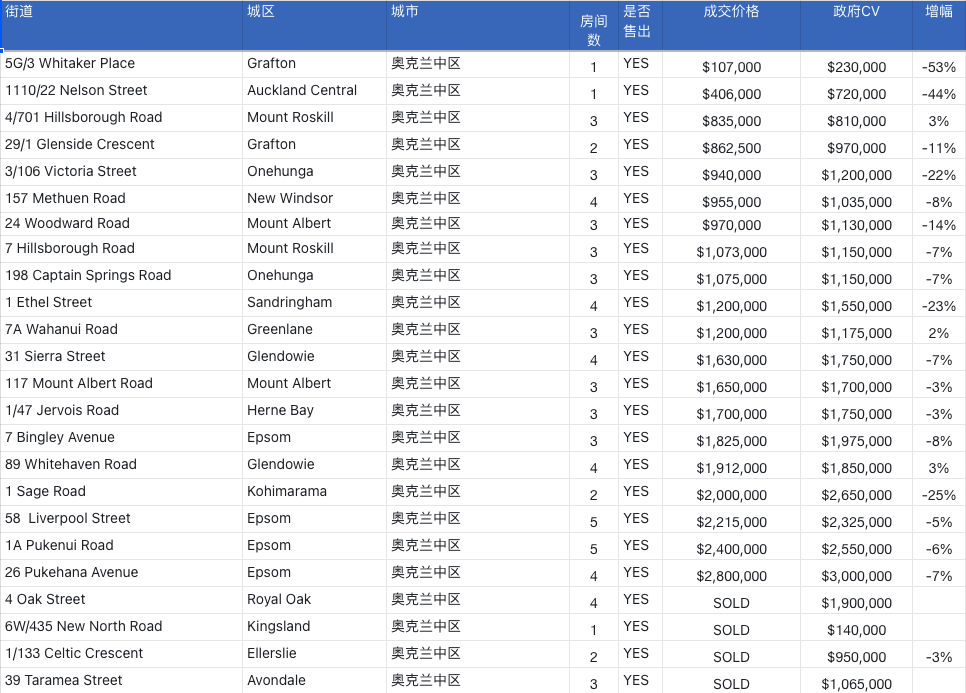
Task: Select the 5G/3 Whitaker Place cell
Action: tap(121, 64)
